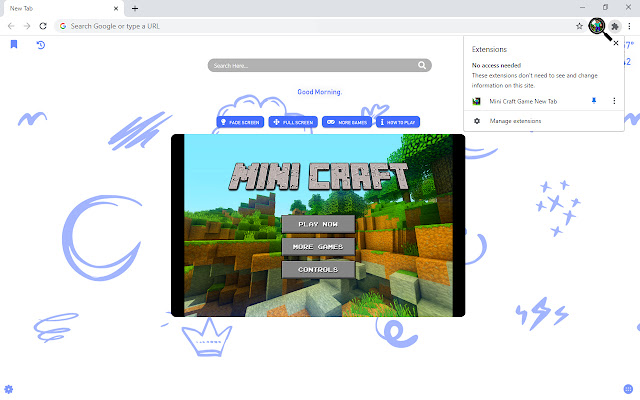Image resolution: width=640 pixels, height=400 pixels.
Task: Reload the page
Action: pyautogui.click(x=43, y=26)
